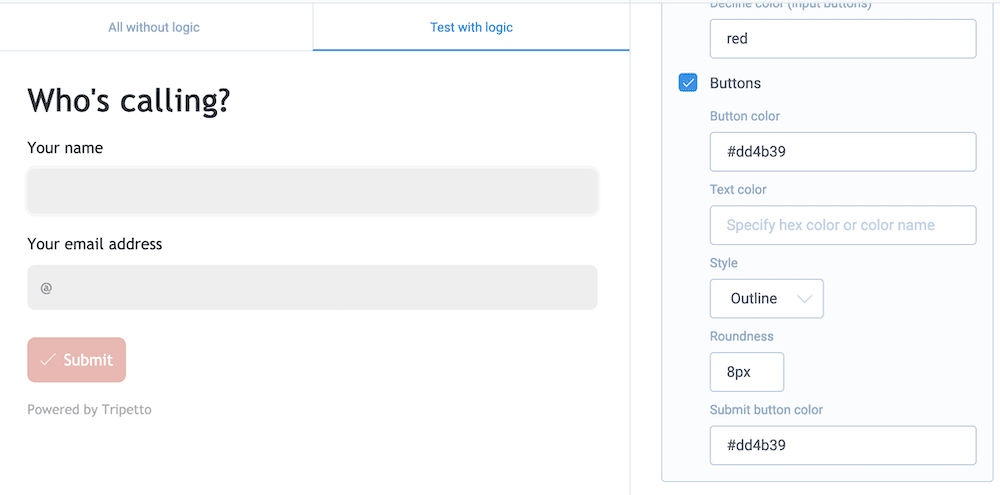The height and width of the screenshot is (495, 1000).
Task: Click the Buttons section label
Action: pyautogui.click(x=735, y=84)
